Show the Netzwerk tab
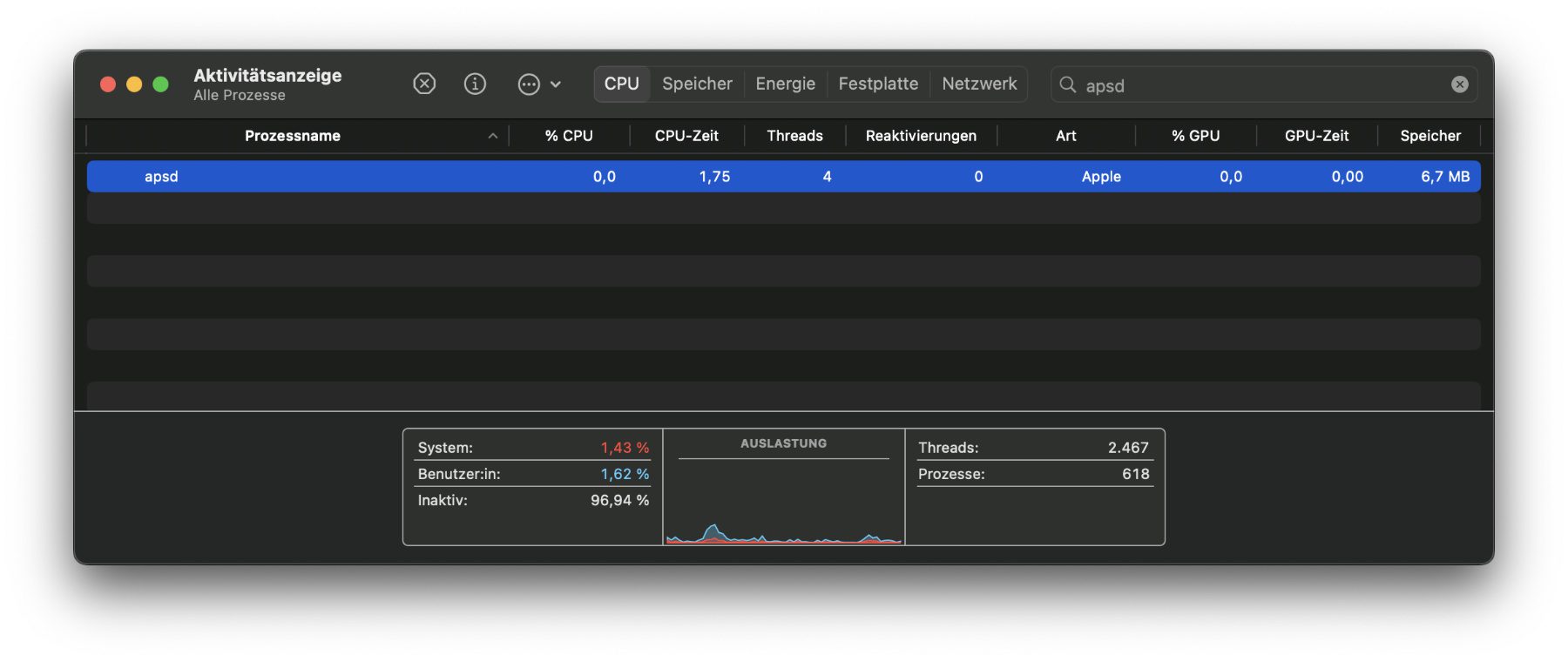This screenshot has width=1568, height=662. point(979,84)
